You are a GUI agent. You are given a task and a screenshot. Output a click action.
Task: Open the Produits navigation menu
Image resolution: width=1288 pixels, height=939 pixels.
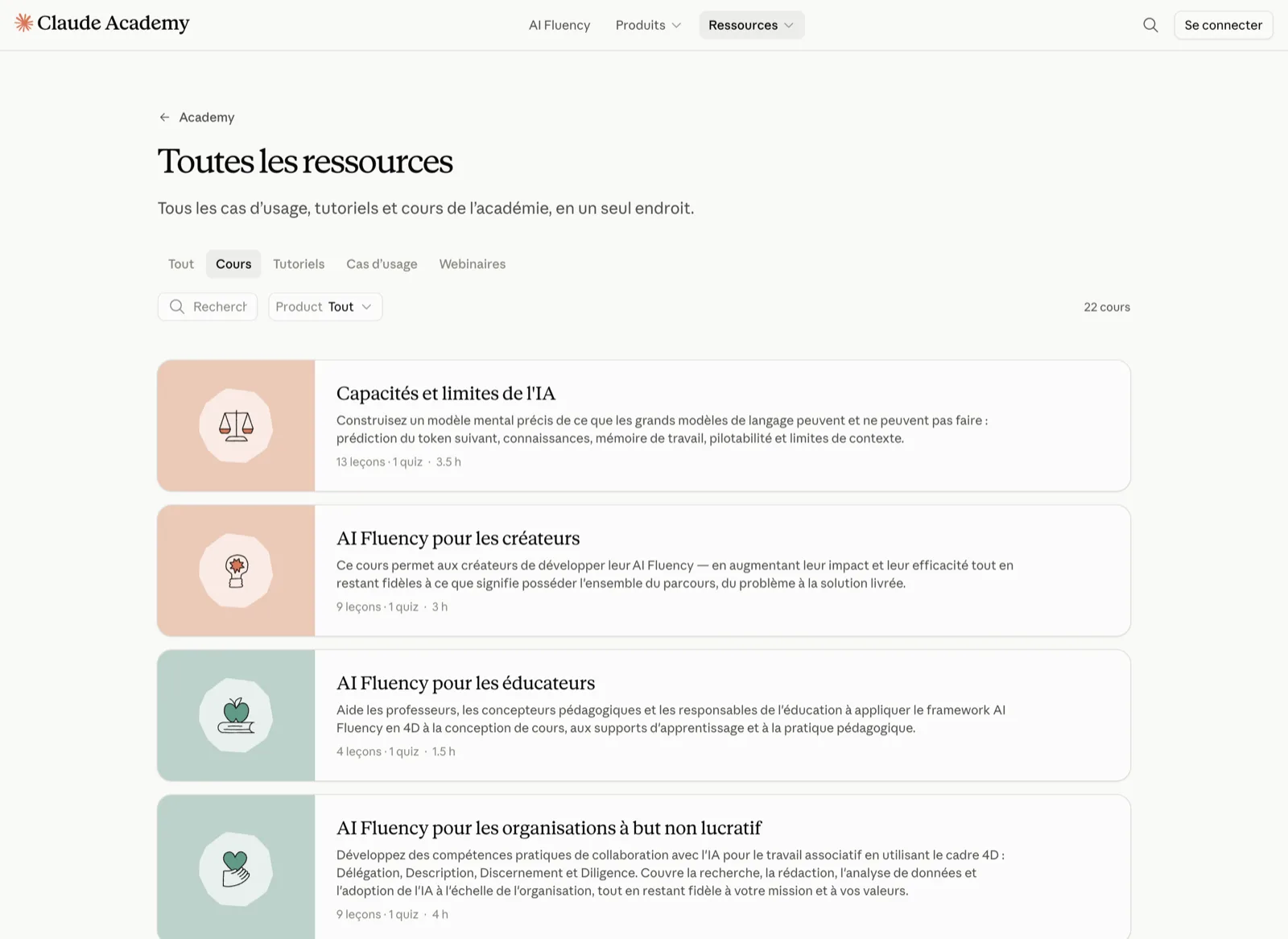click(648, 25)
